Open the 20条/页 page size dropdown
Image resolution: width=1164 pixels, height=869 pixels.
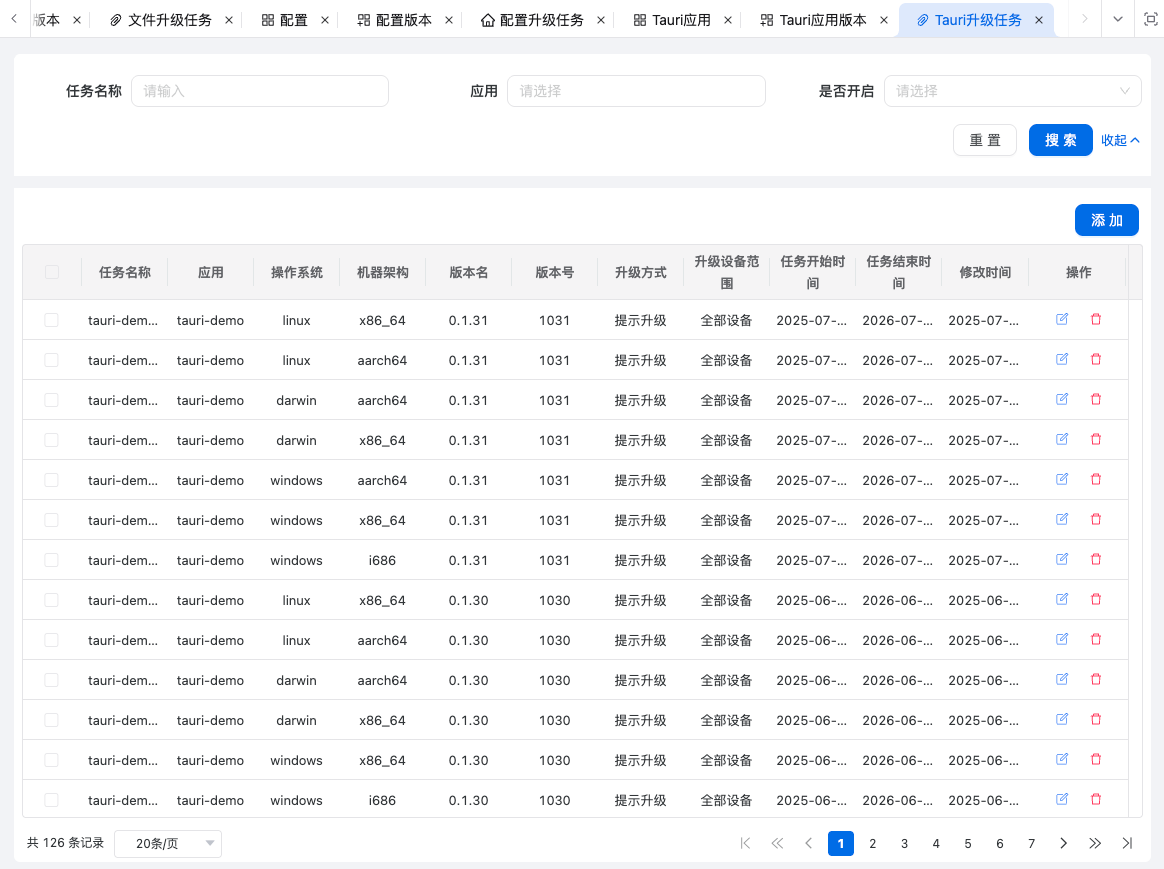click(x=168, y=843)
